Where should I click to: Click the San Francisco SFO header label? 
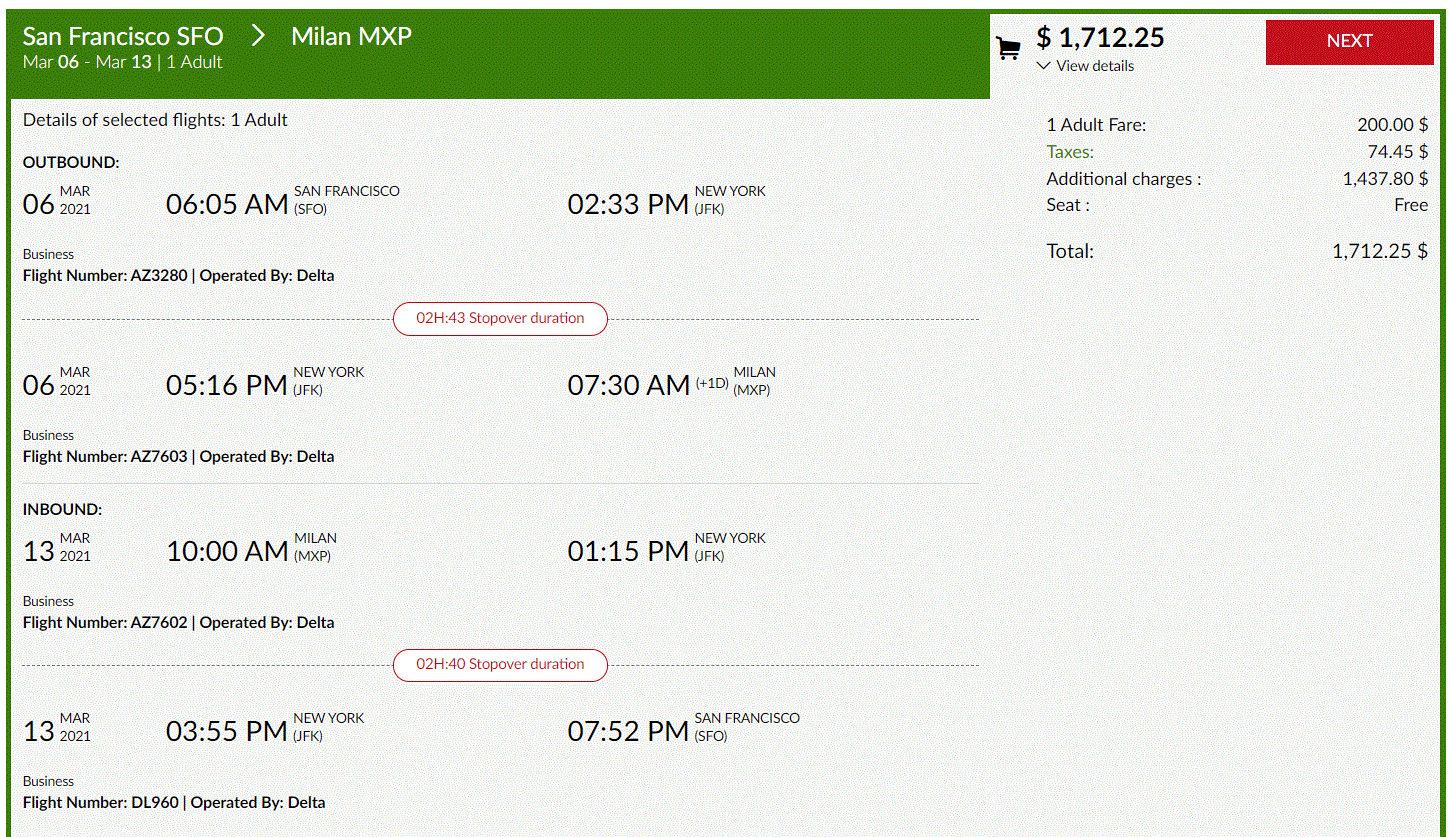pyautogui.click(x=123, y=36)
